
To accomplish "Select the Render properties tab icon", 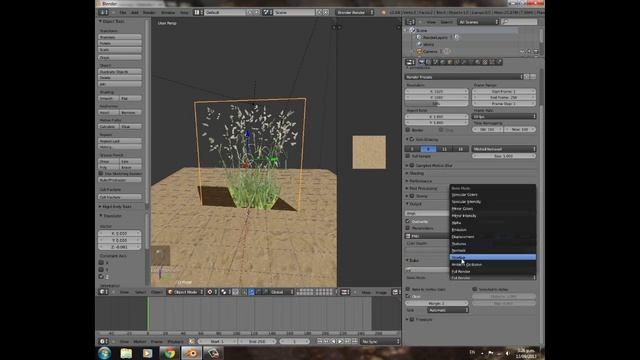I will [421, 62].
